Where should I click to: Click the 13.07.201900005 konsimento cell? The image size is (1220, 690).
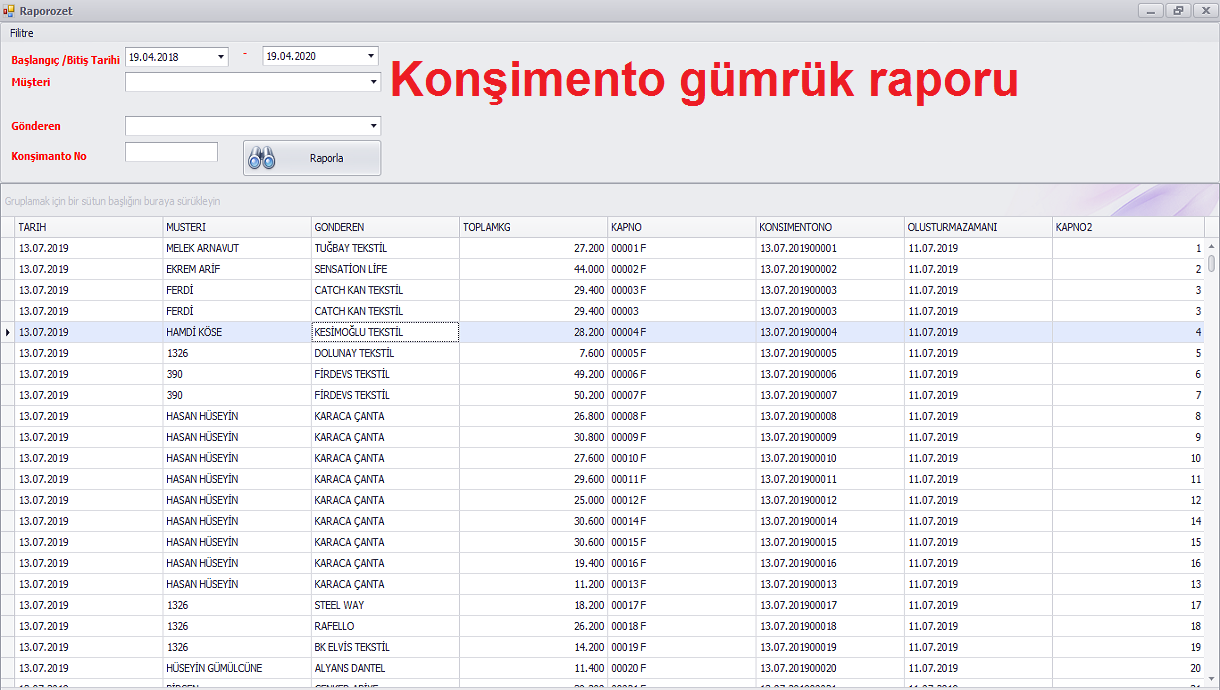(830, 353)
